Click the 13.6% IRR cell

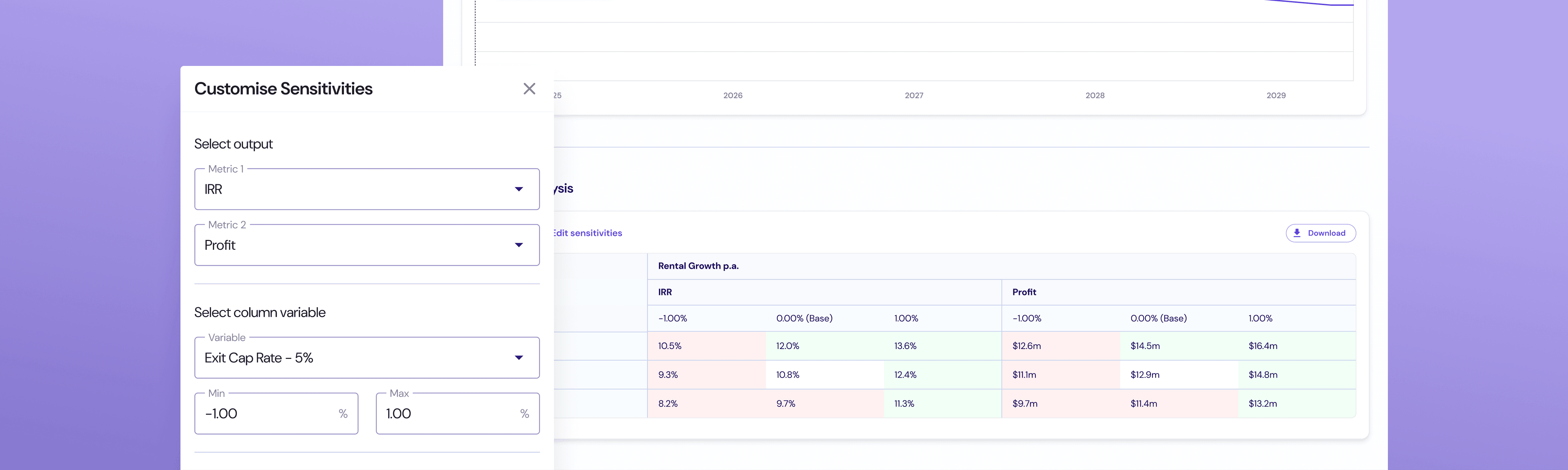(905, 346)
